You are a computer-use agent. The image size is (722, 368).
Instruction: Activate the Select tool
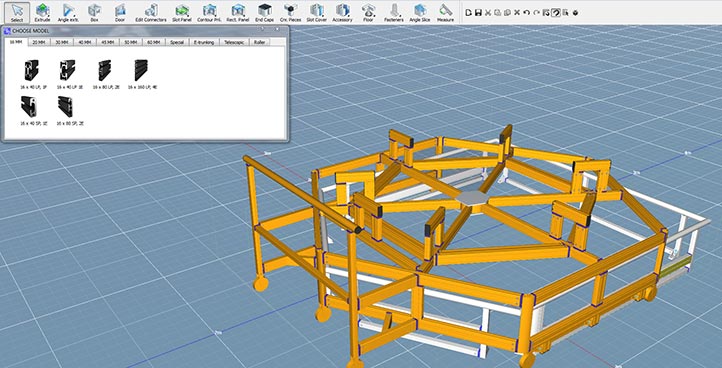tap(17, 12)
